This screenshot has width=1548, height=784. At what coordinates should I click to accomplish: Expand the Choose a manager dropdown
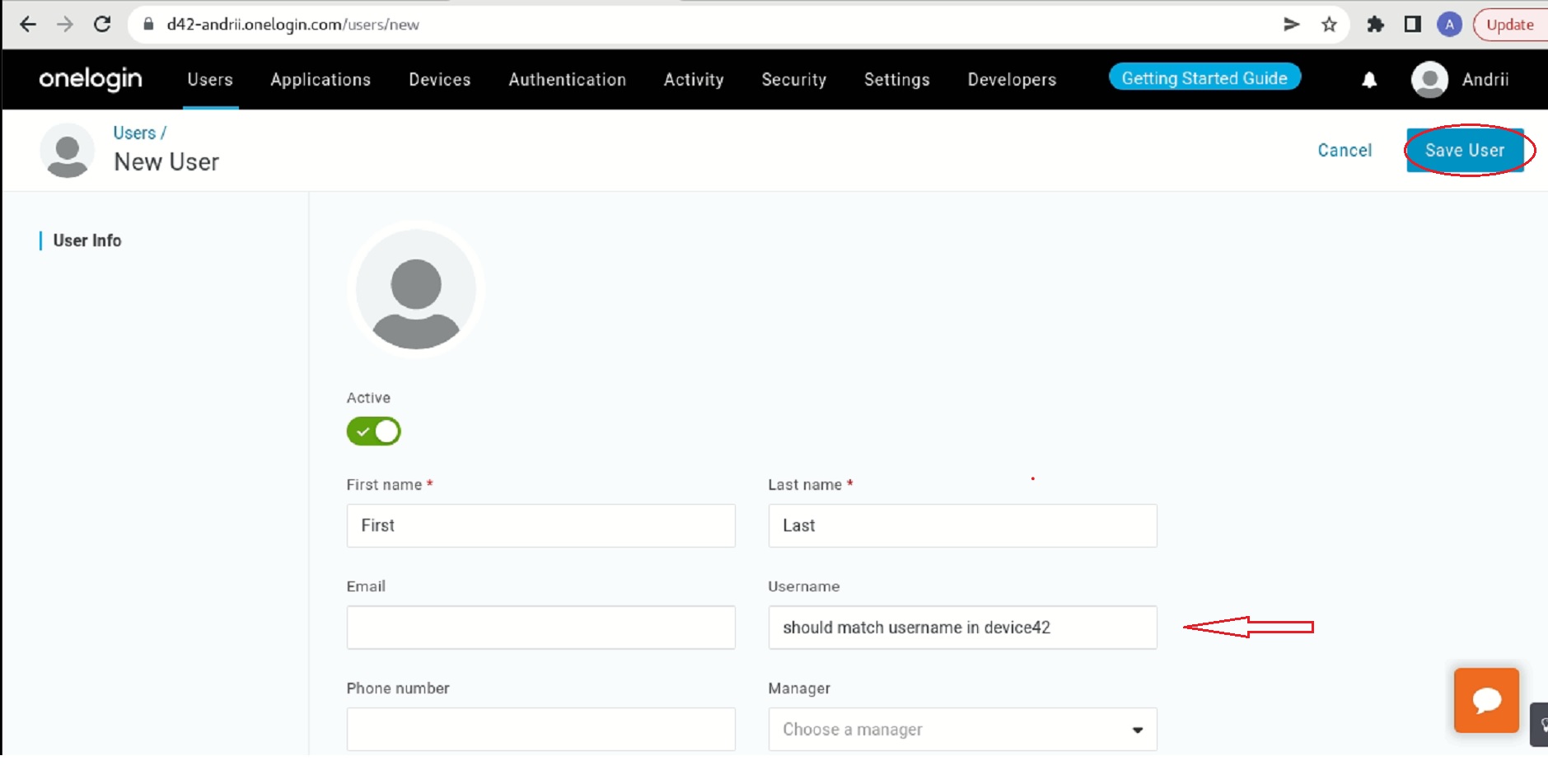coord(961,730)
